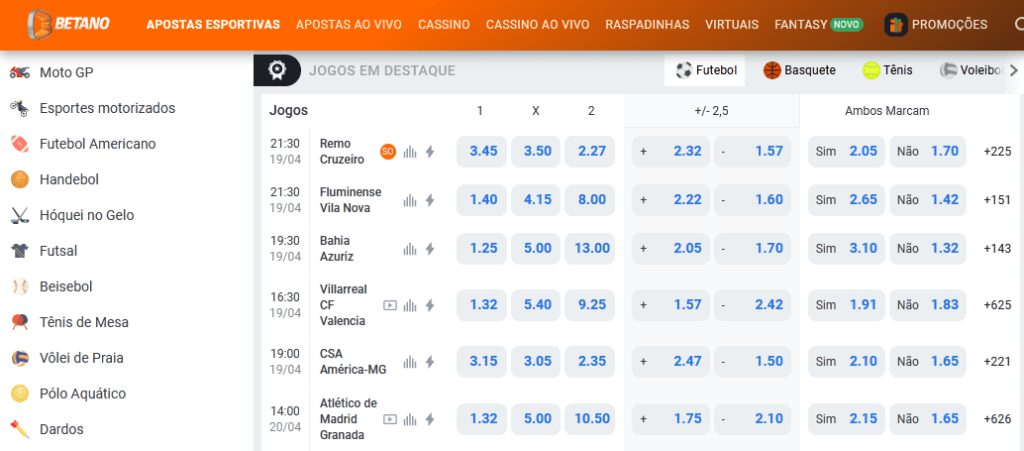The width and height of the screenshot is (1024, 451).
Task: Click the Moto GP motorcycle icon
Action: pos(19,72)
